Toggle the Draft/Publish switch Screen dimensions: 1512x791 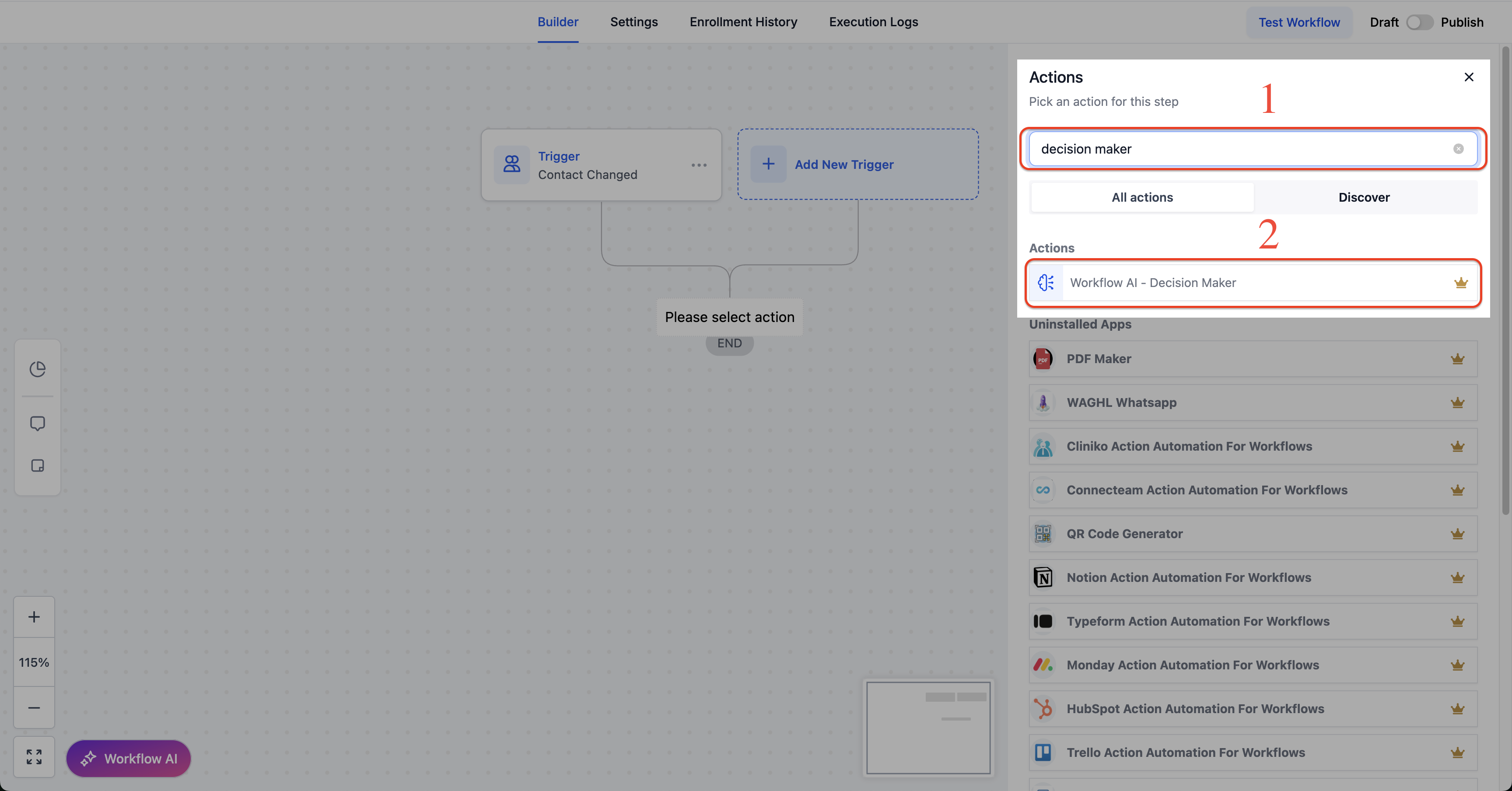[x=1419, y=22]
